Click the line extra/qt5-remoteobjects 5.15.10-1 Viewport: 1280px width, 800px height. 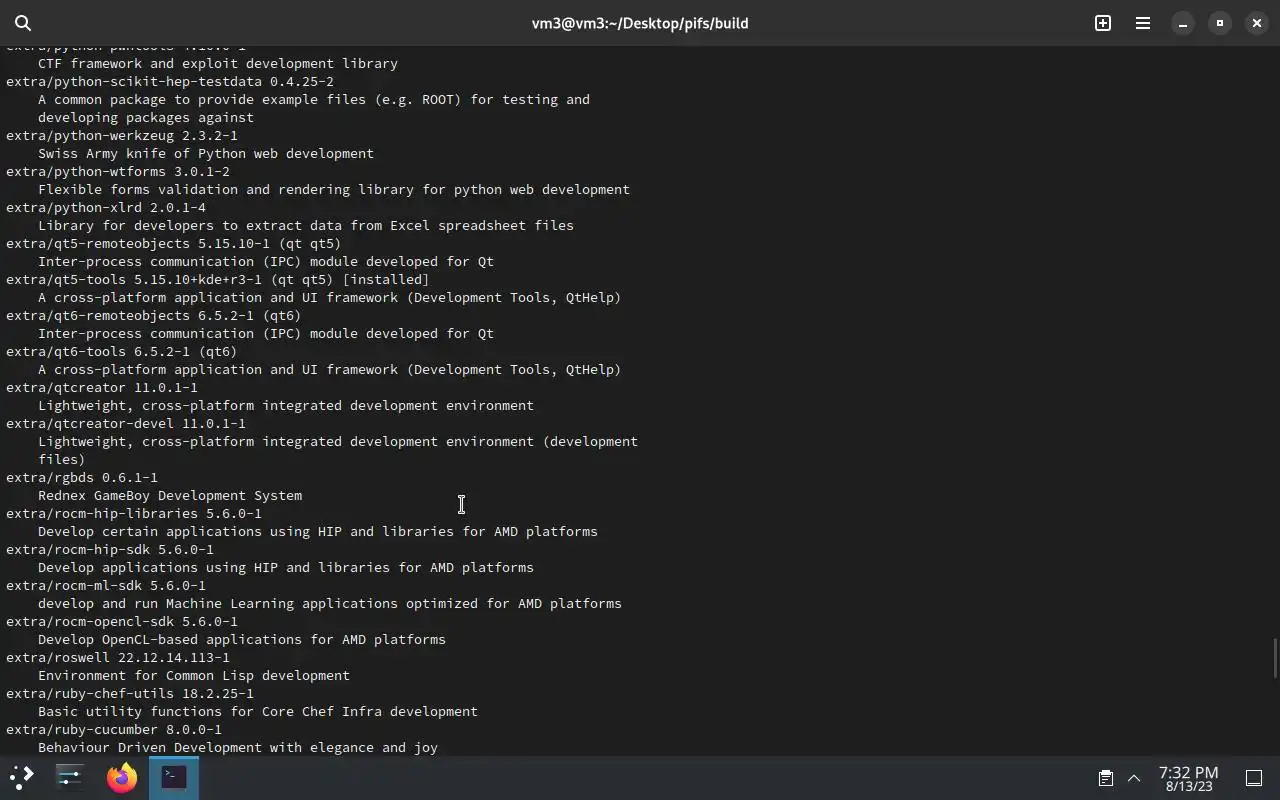click(x=174, y=243)
